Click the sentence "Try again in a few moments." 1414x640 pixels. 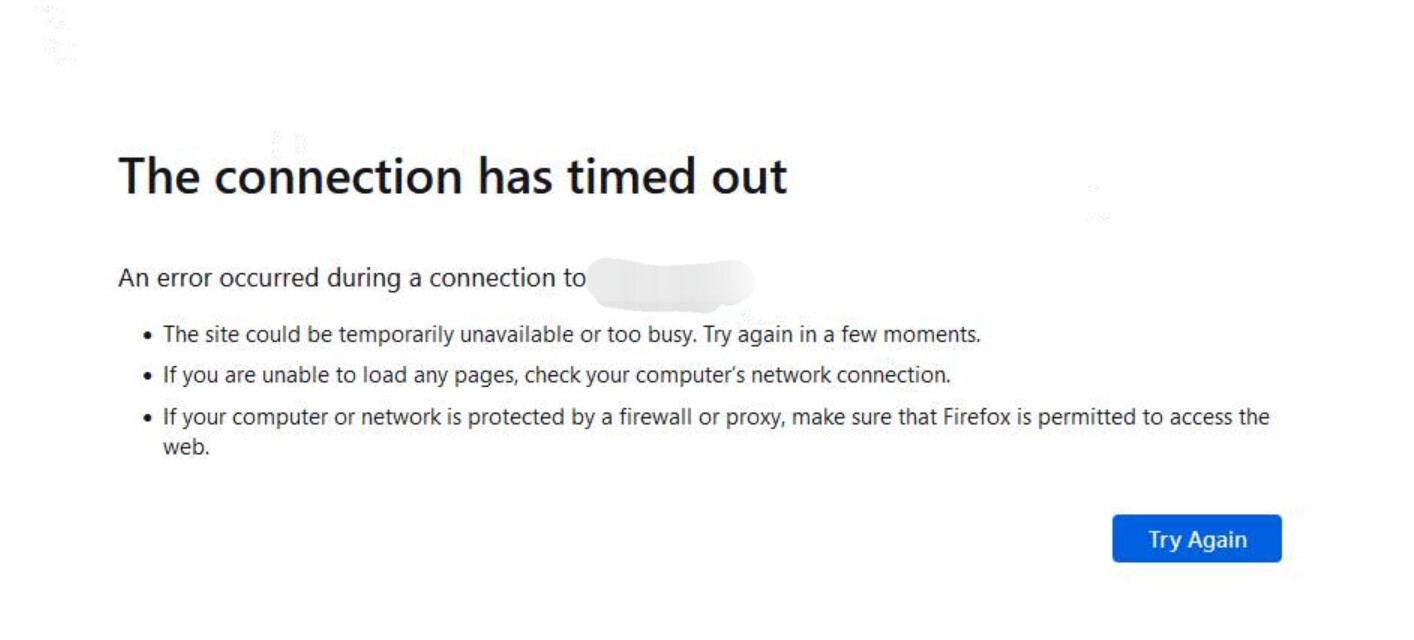tap(842, 335)
